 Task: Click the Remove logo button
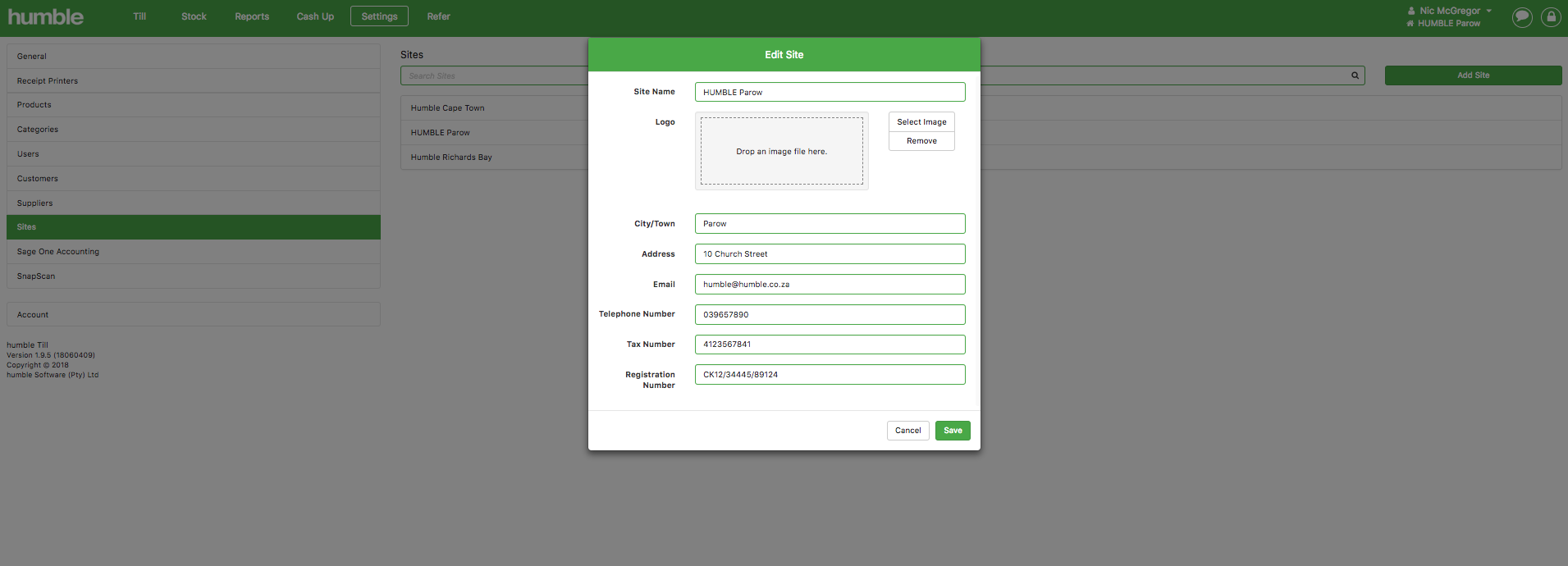click(x=921, y=141)
